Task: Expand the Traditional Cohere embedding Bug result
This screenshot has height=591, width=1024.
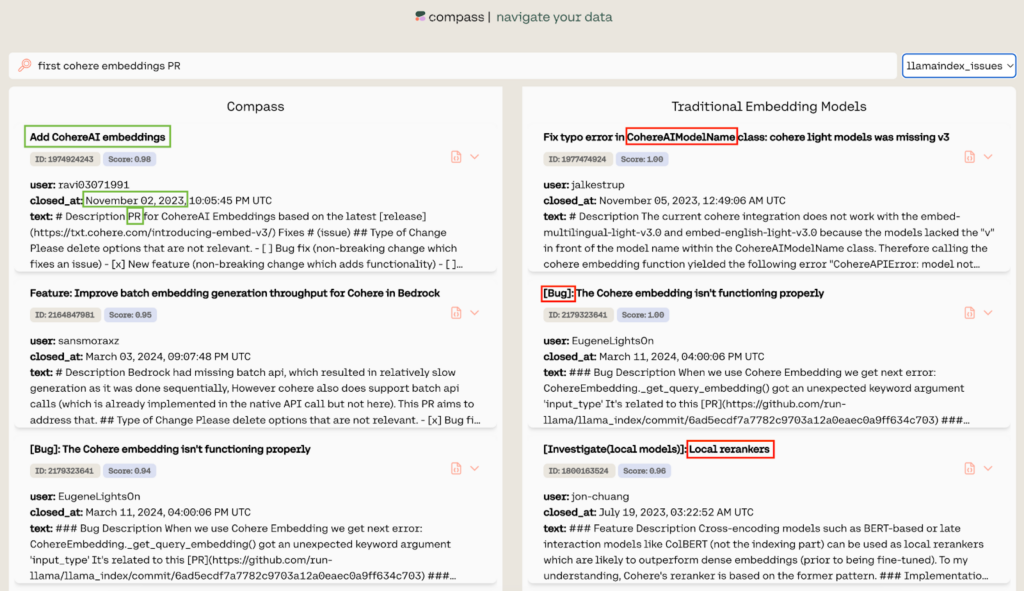Action: [x=988, y=313]
